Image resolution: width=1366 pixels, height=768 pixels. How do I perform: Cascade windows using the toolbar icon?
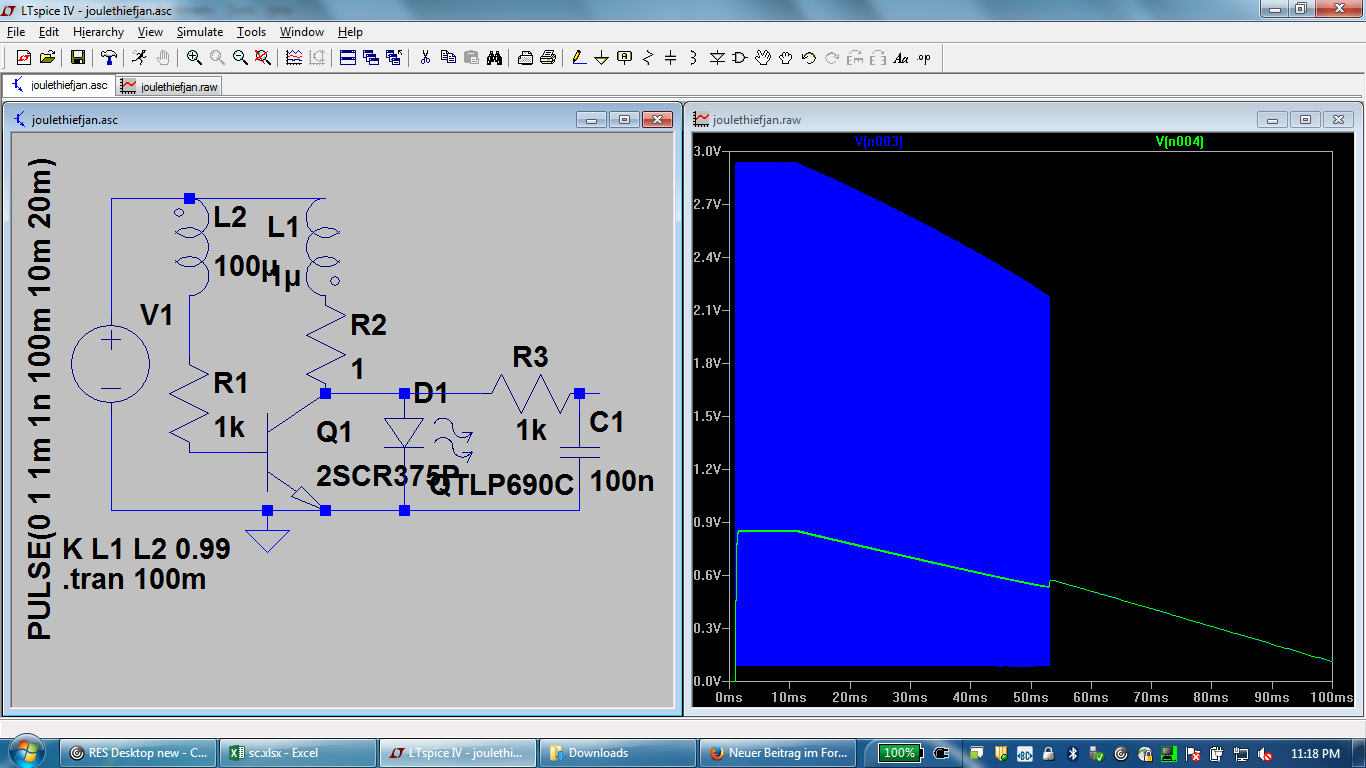click(x=371, y=58)
